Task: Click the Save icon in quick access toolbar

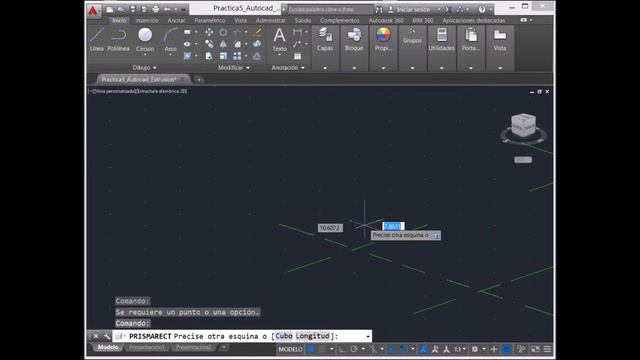Action: click(133, 9)
